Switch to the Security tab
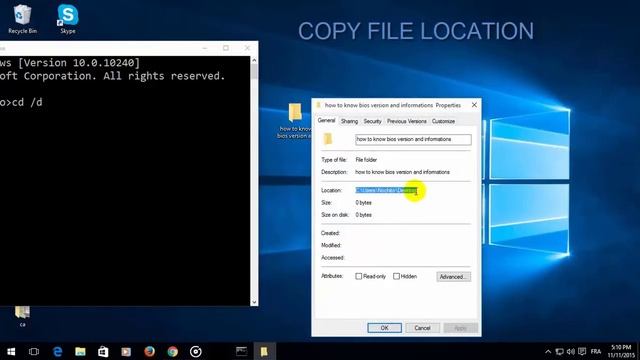This screenshot has width=640, height=360. [372, 121]
